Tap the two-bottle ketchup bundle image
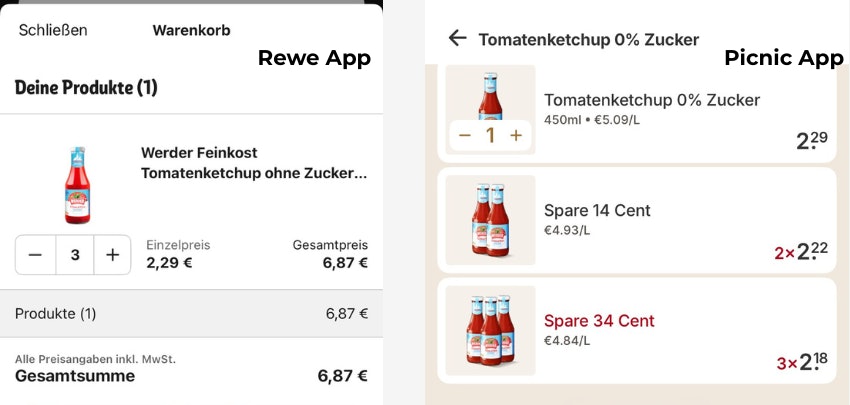The width and height of the screenshot is (850, 405). tap(490, 220)
